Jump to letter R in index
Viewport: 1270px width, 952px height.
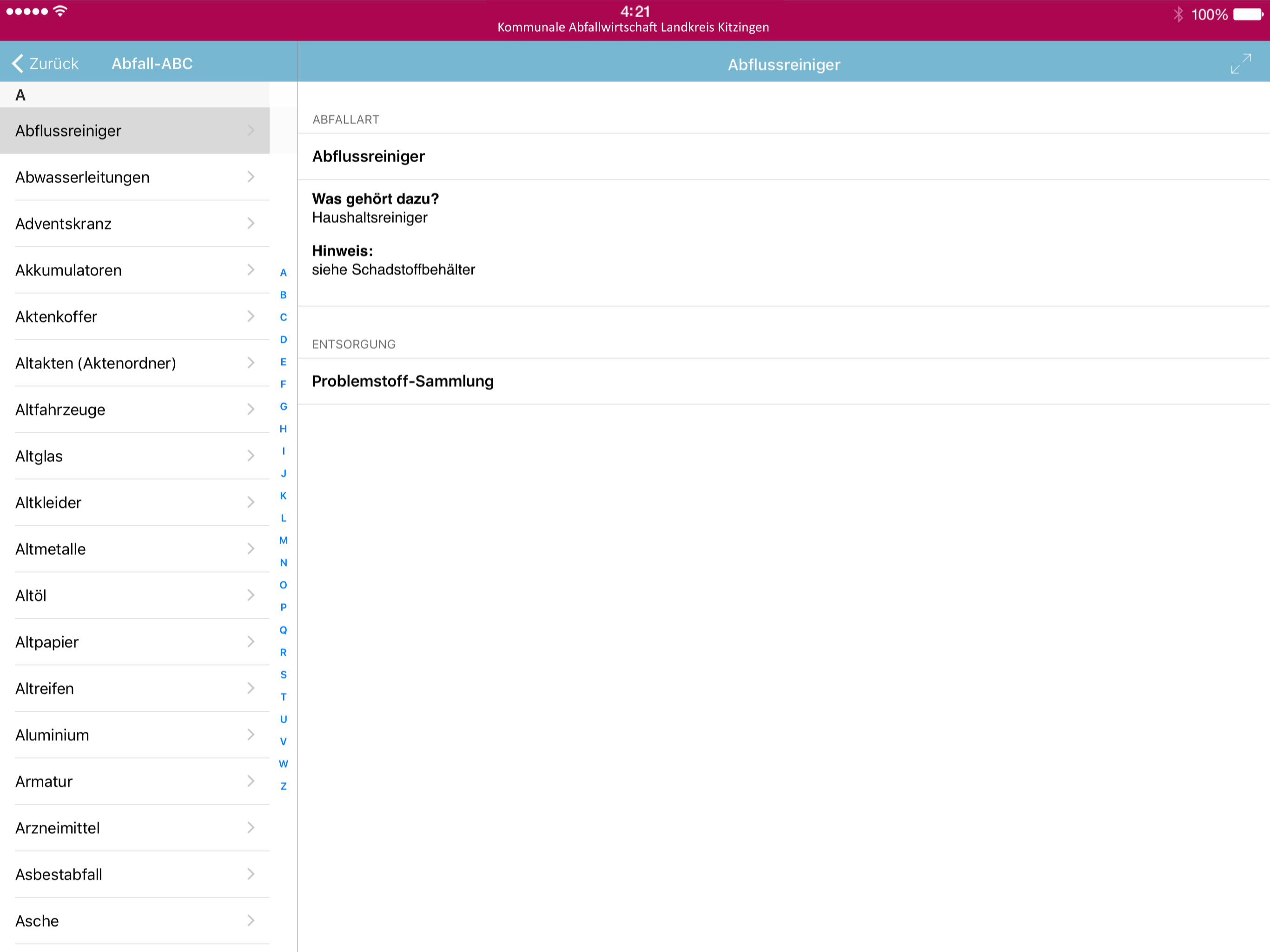pos(283,653)
